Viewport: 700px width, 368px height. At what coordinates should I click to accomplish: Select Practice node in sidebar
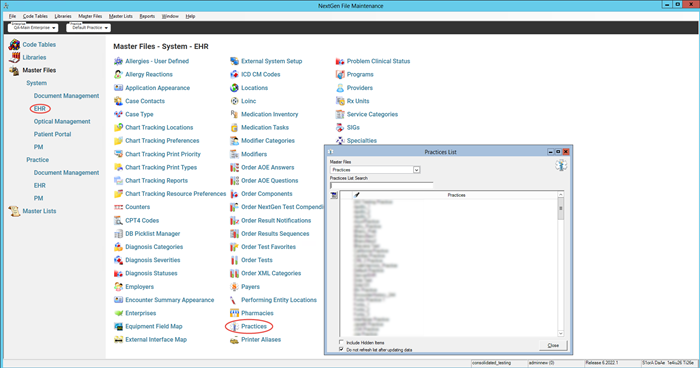click(38, 160)
